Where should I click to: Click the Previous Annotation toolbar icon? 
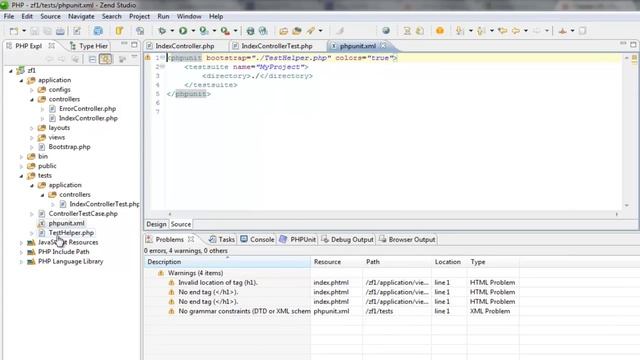(x=481, y=31)
